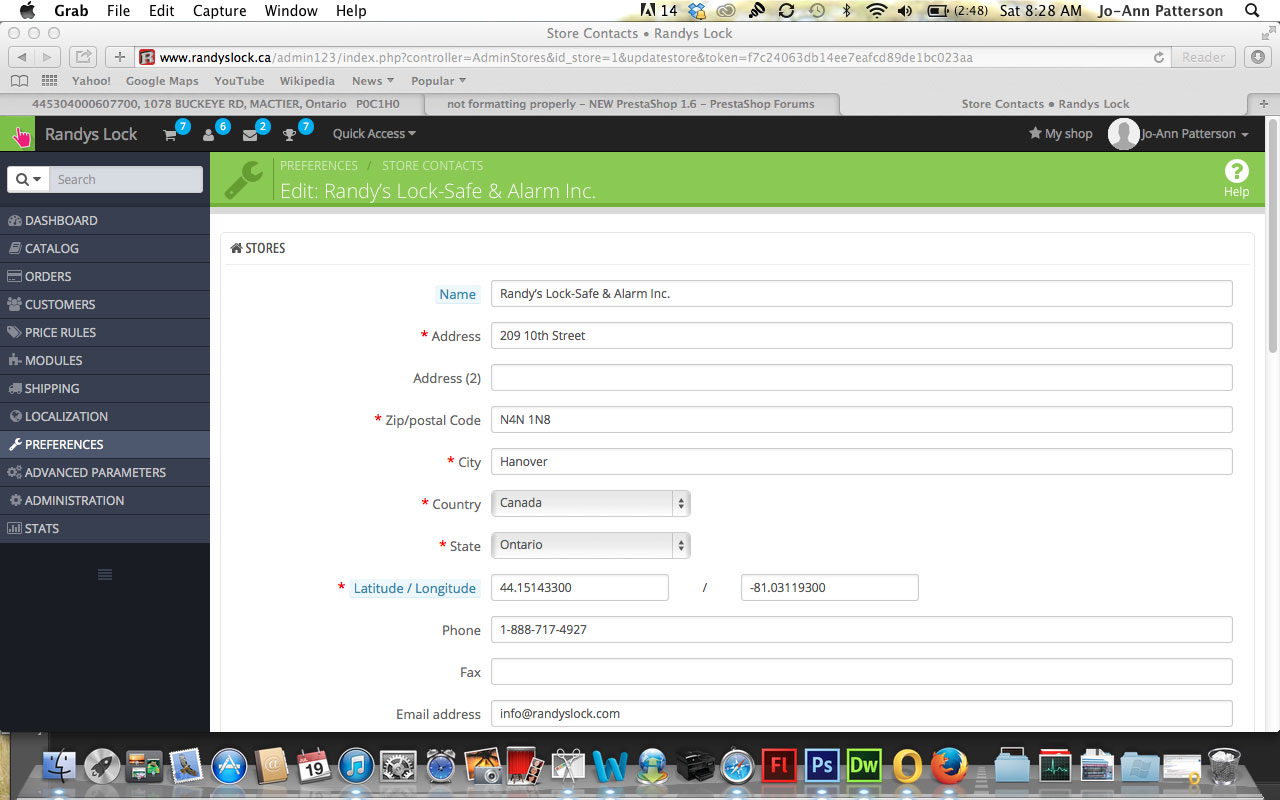Open the State dropdown showing Ontario
The image size is (1280, 800).
(590, 545)
